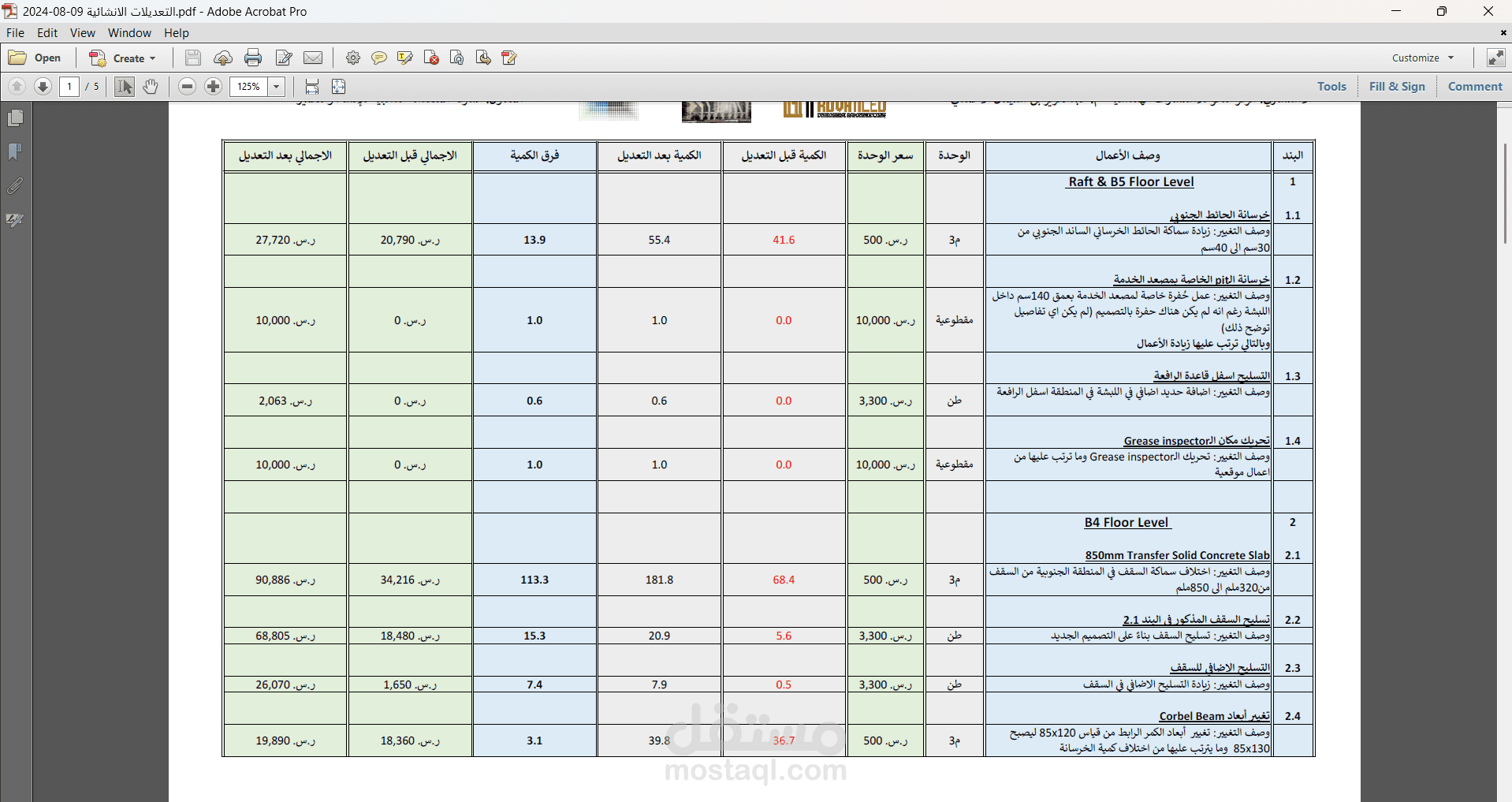Click '850mm Transfer Solid Concrete Slab' text
This screenshot has height=802, width=1512.
[x=1178, y=555]
